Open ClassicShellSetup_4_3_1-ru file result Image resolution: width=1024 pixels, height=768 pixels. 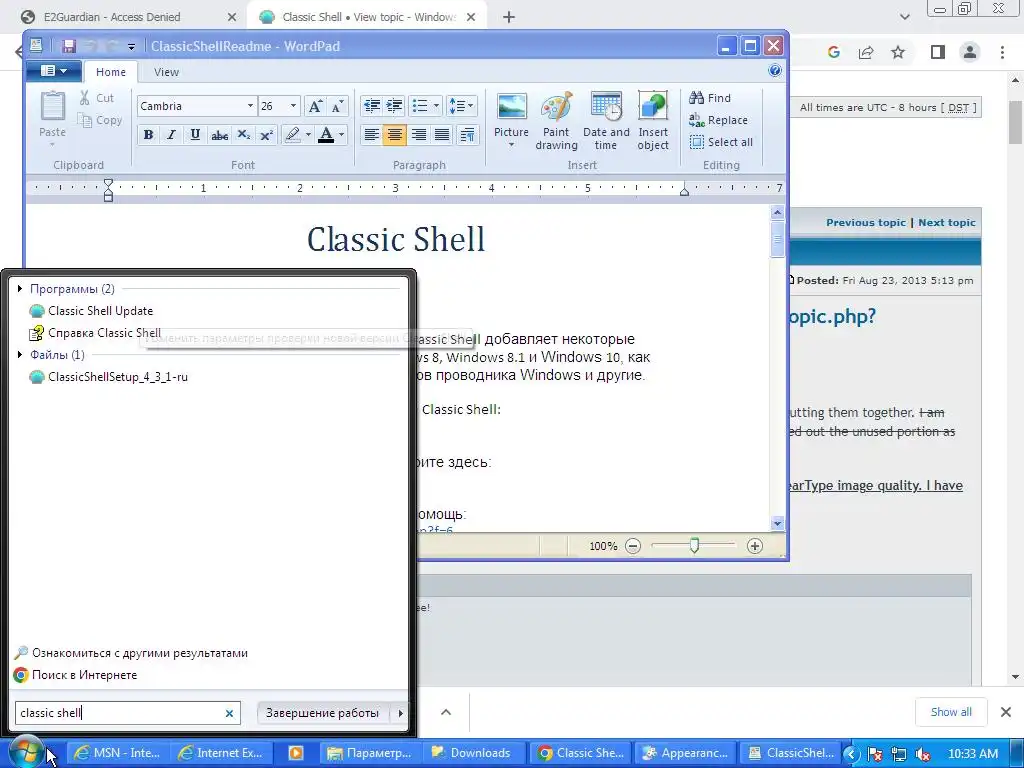[x=109, y=377]
